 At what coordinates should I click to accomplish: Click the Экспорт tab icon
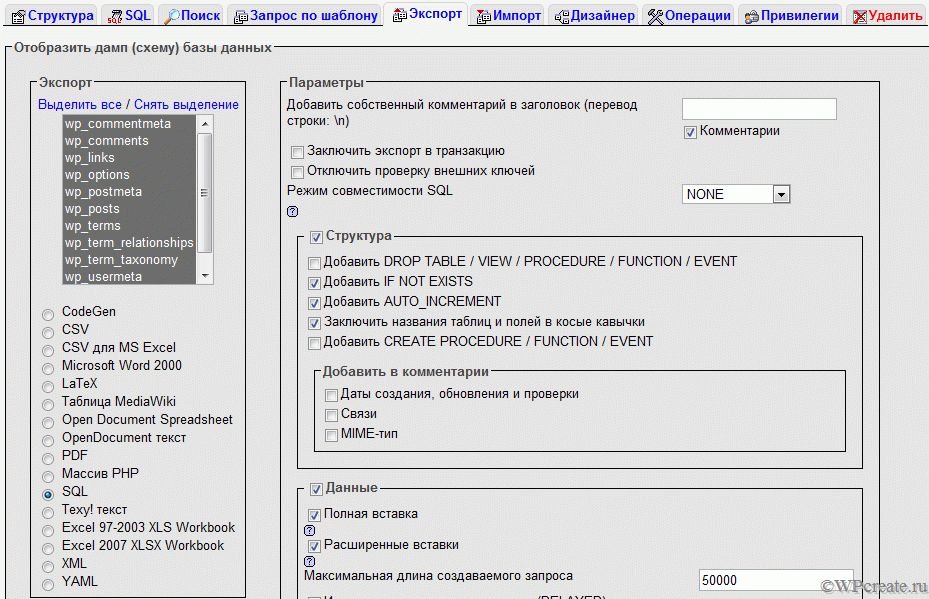400,15
